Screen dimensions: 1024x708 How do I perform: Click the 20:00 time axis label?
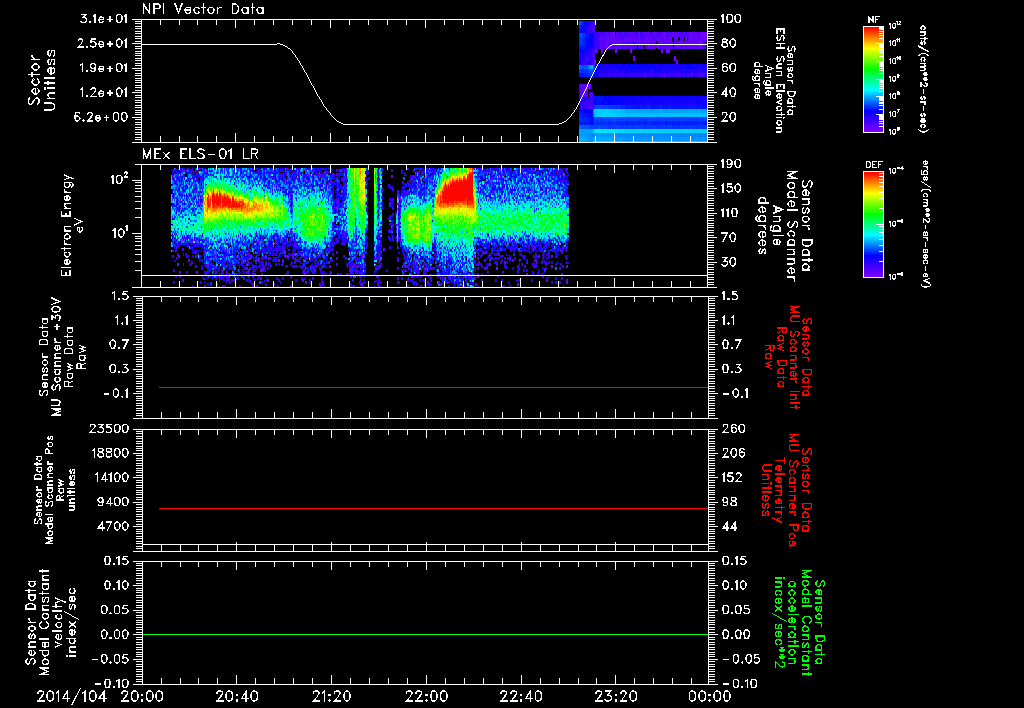point(142,696)
